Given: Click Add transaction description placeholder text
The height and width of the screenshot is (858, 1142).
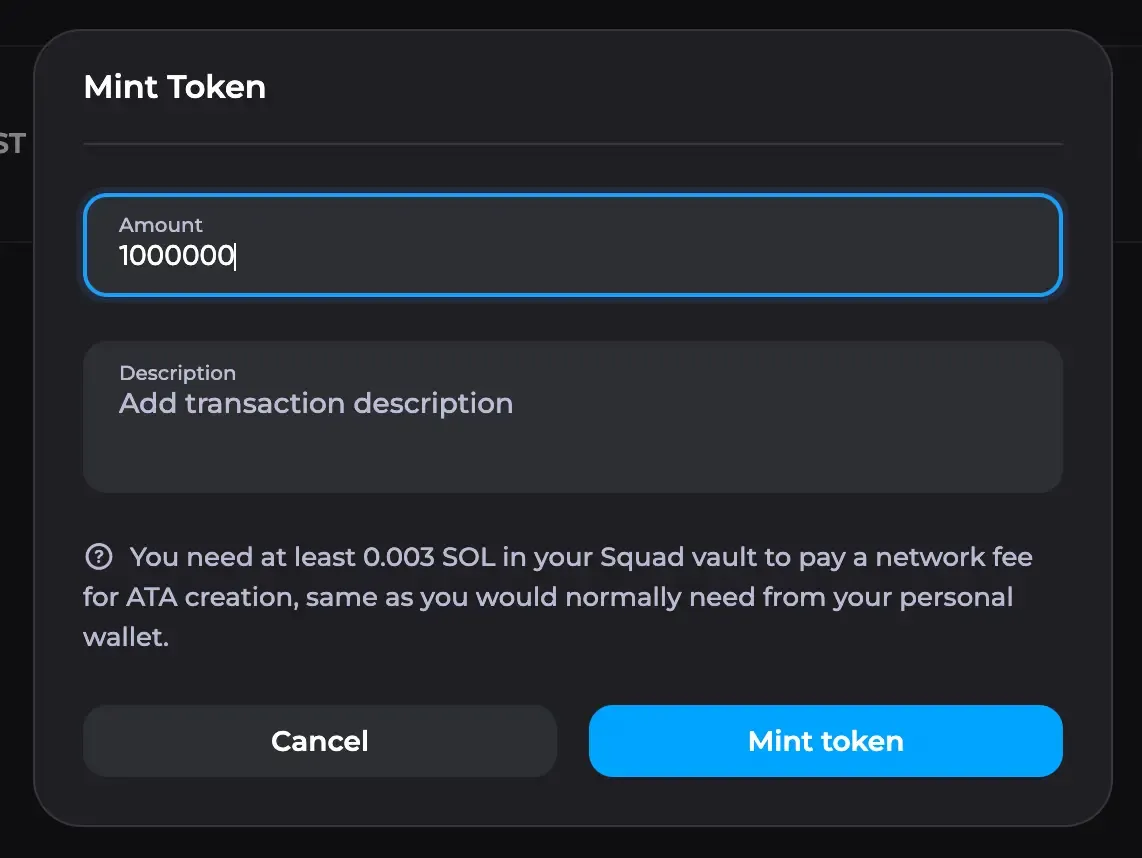Looking at the screenshot, I should click(x=315, y=403).
